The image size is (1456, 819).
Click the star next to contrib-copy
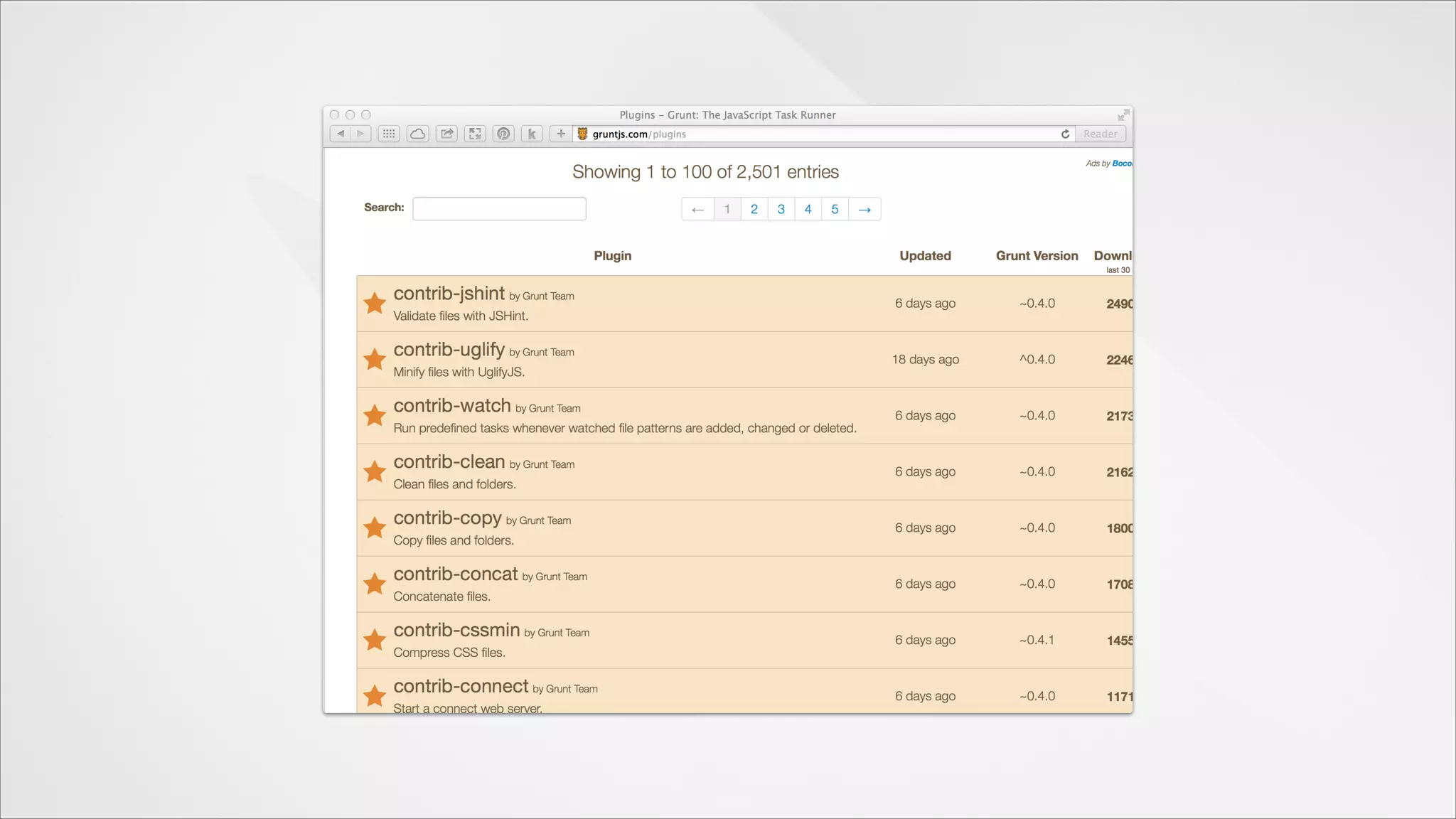(x=375, y=528)
